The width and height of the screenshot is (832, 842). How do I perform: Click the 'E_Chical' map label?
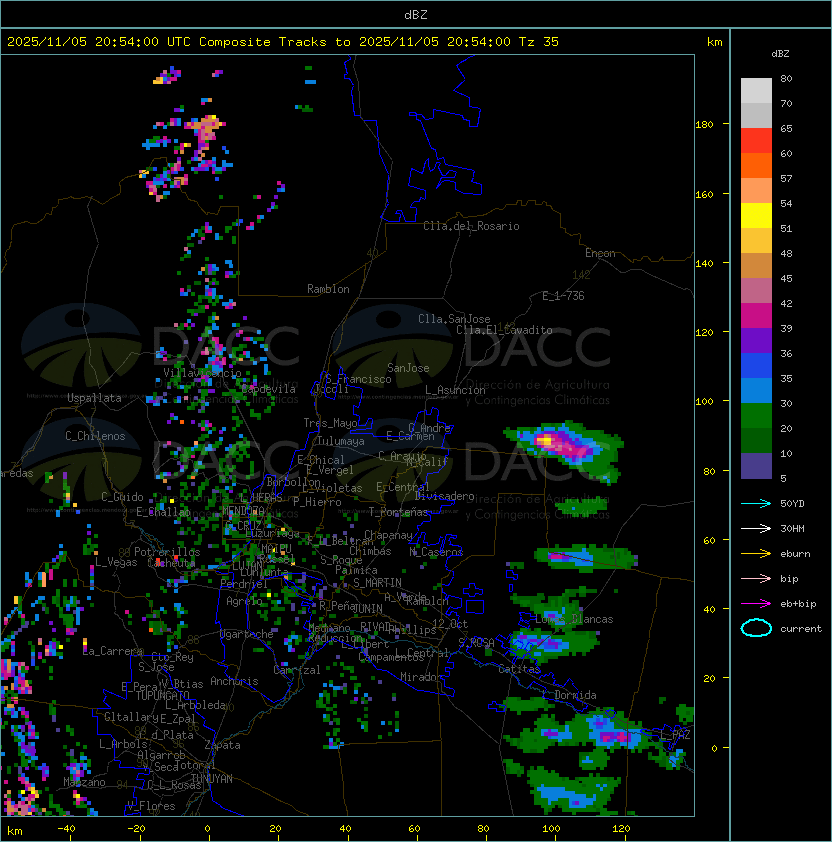(321, 460)
